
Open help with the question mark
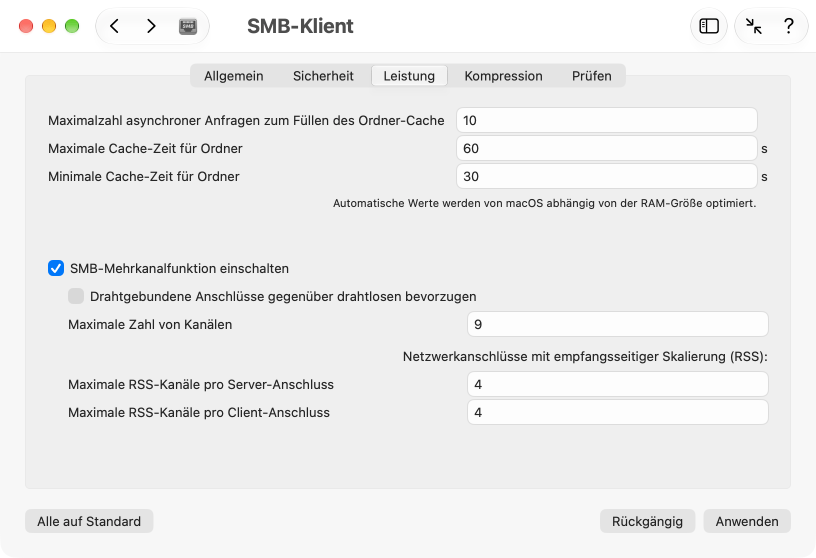(x=789, y=26)
